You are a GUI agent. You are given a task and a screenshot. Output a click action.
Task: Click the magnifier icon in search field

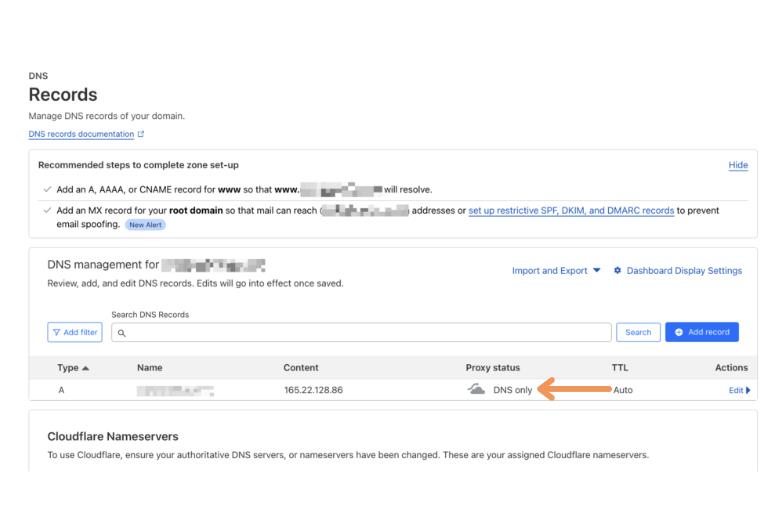coord(121,332)
